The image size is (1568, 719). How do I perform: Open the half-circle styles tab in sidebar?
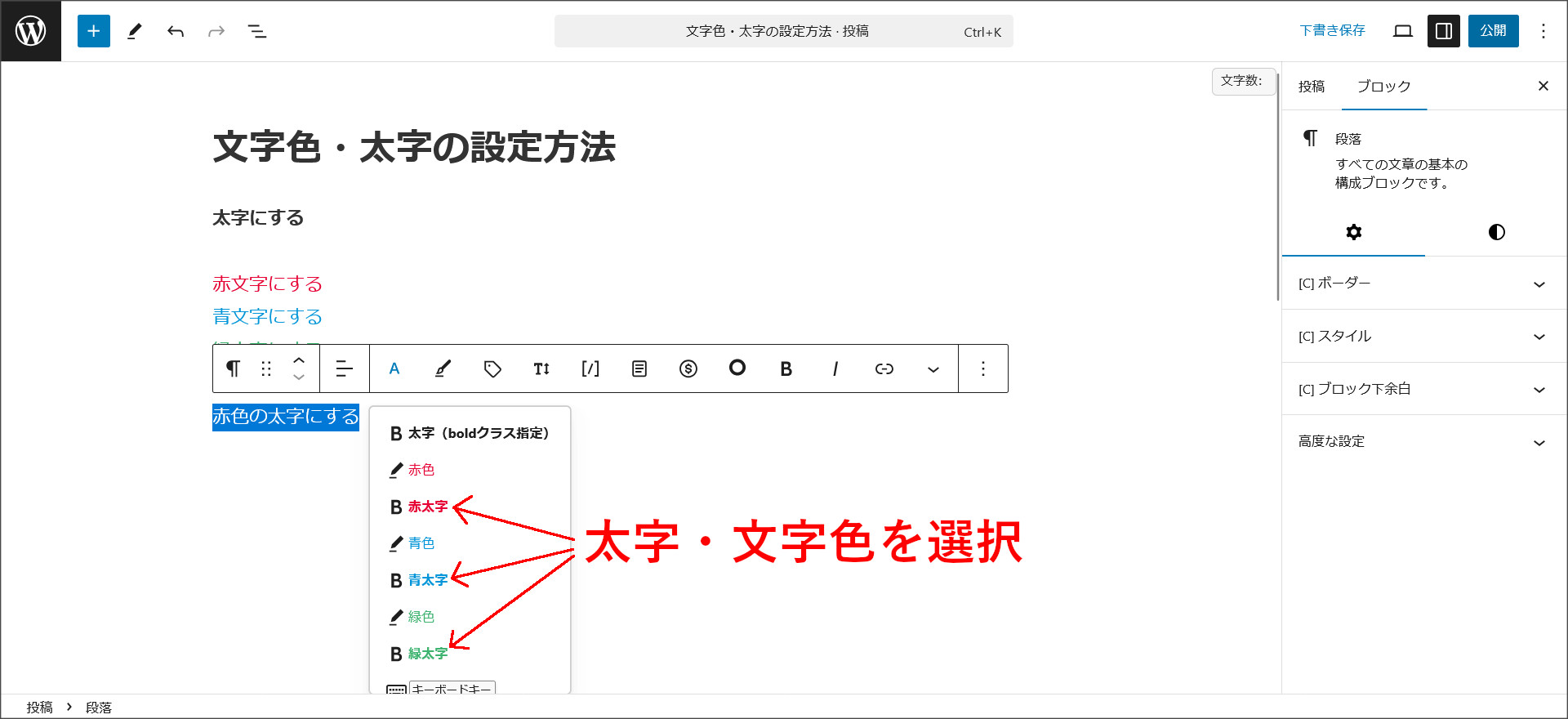point(1496,232)
